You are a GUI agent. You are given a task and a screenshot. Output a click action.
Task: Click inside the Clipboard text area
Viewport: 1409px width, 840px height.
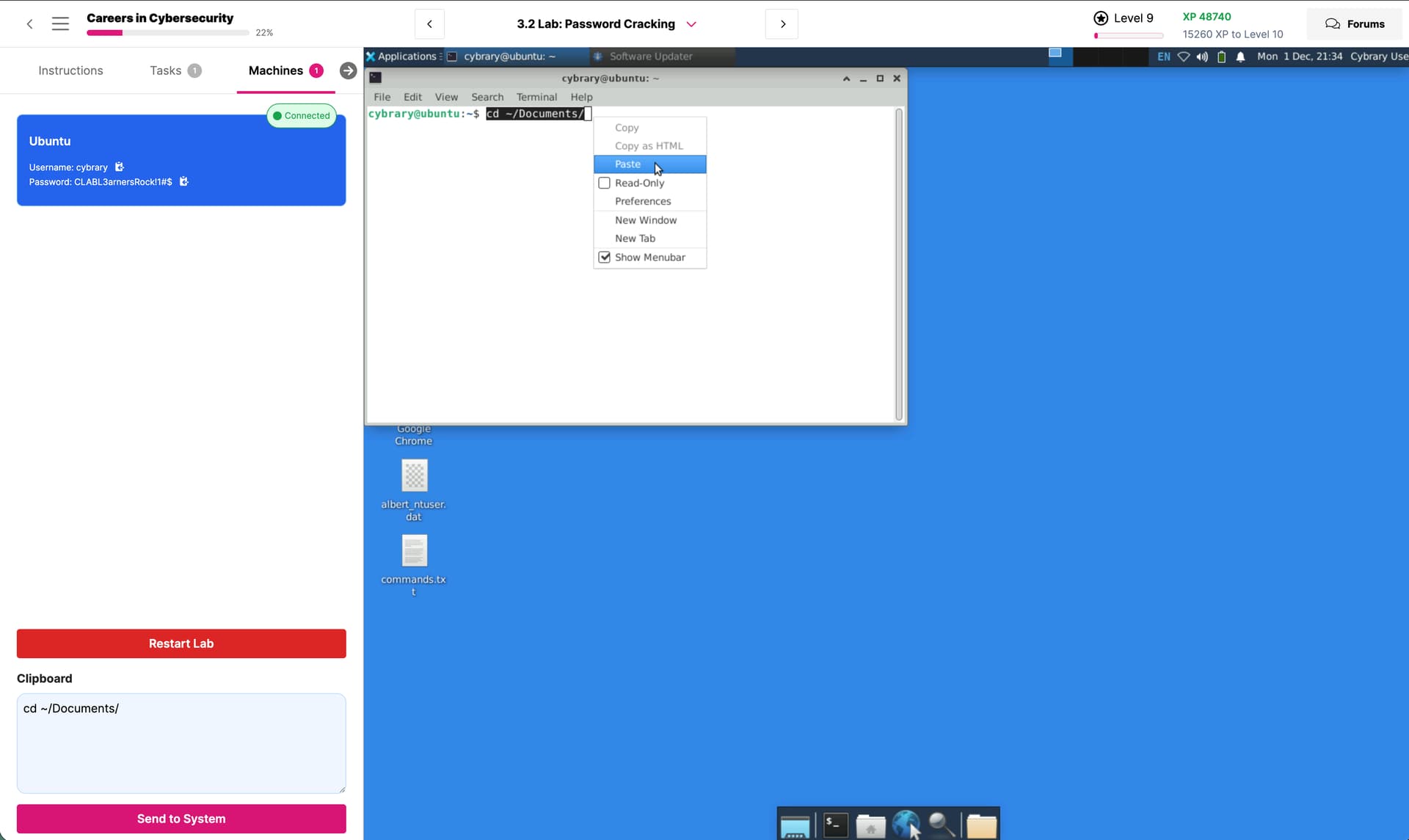click(181, 743)
